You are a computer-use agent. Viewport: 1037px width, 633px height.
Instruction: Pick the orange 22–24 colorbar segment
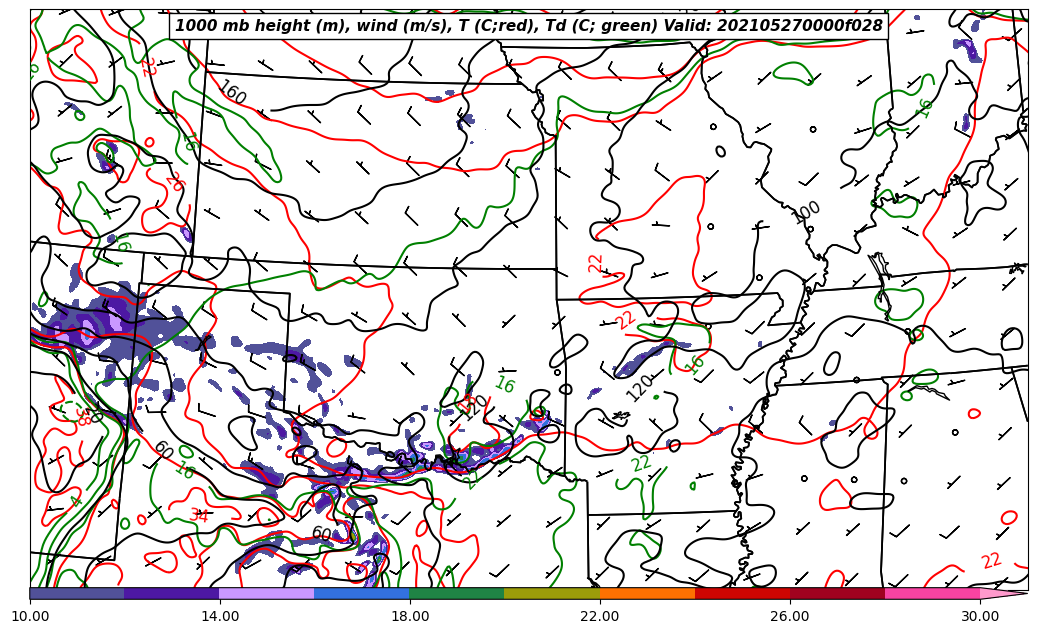click(x=646, y=593)
